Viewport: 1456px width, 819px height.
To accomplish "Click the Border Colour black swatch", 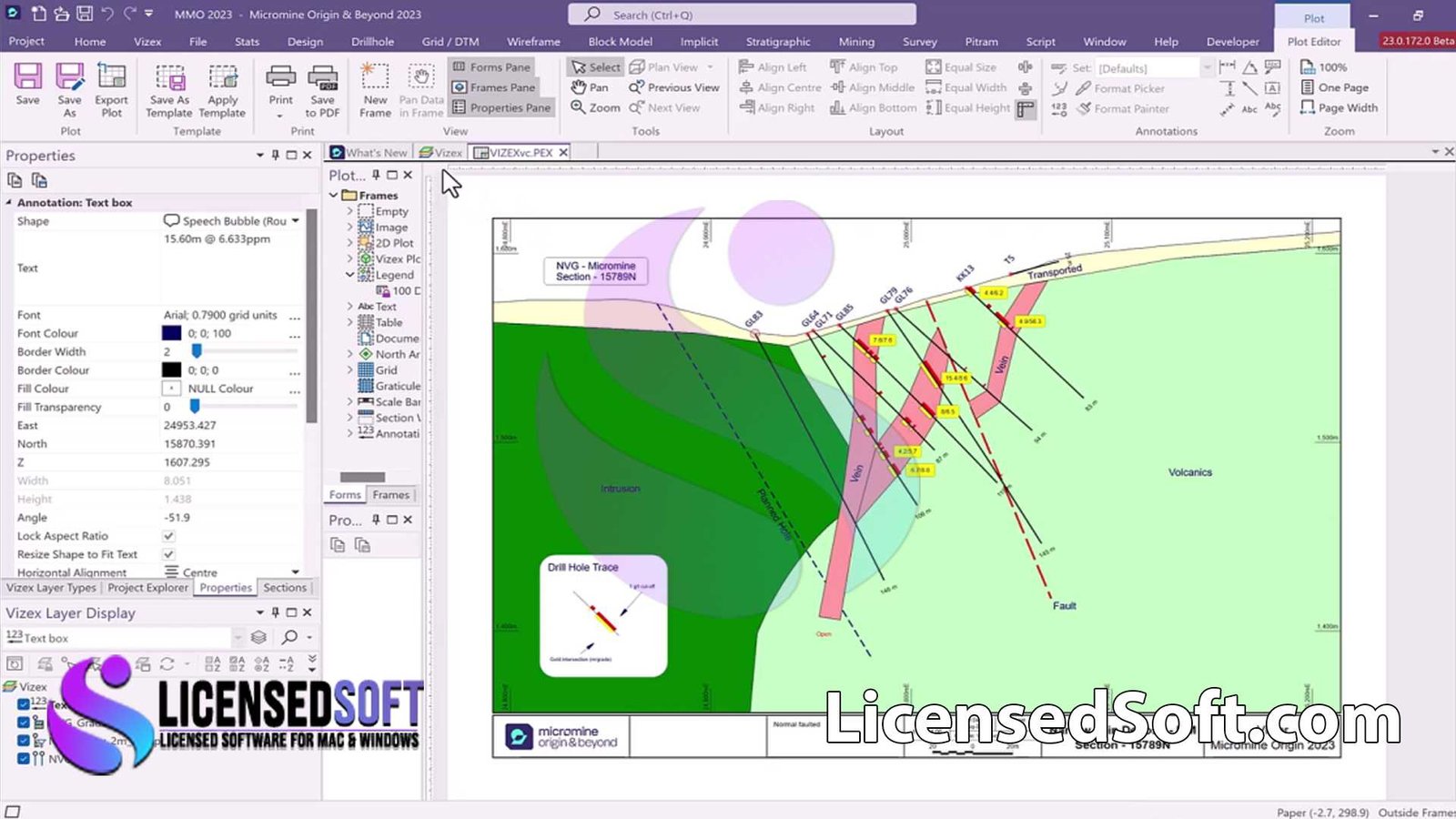I will (x=171, y=369).
